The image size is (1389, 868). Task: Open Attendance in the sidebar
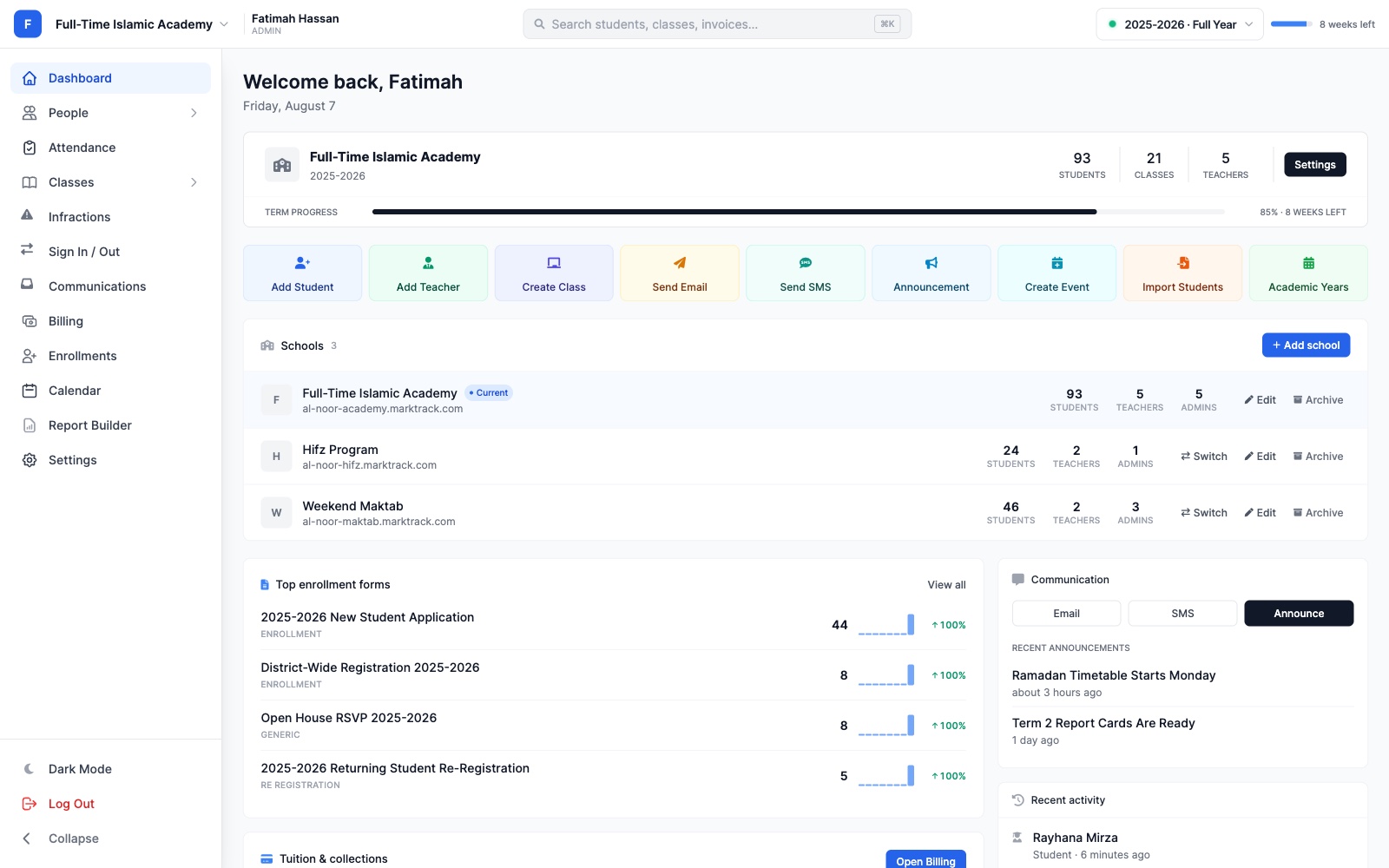pos(110,148)
